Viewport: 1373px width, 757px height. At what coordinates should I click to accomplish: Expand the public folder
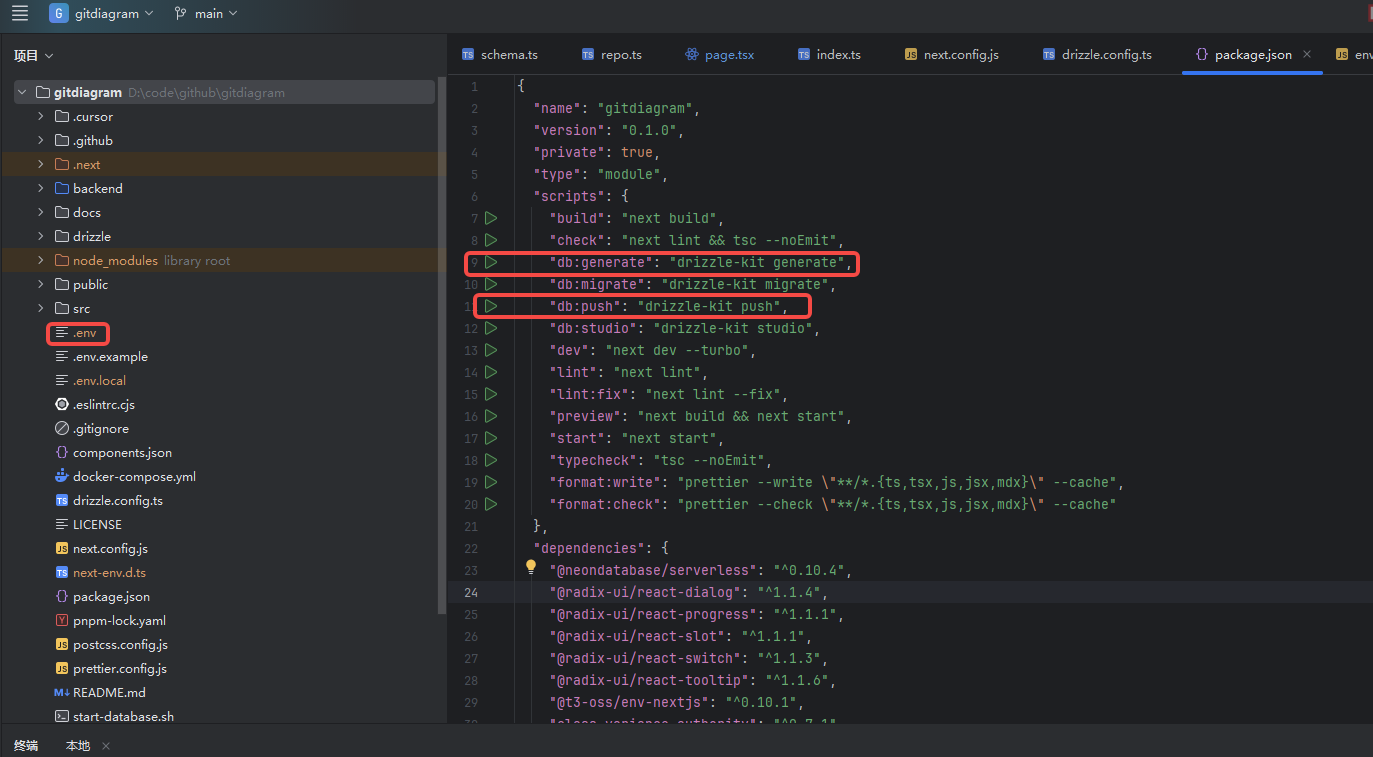tap(41, 284)
